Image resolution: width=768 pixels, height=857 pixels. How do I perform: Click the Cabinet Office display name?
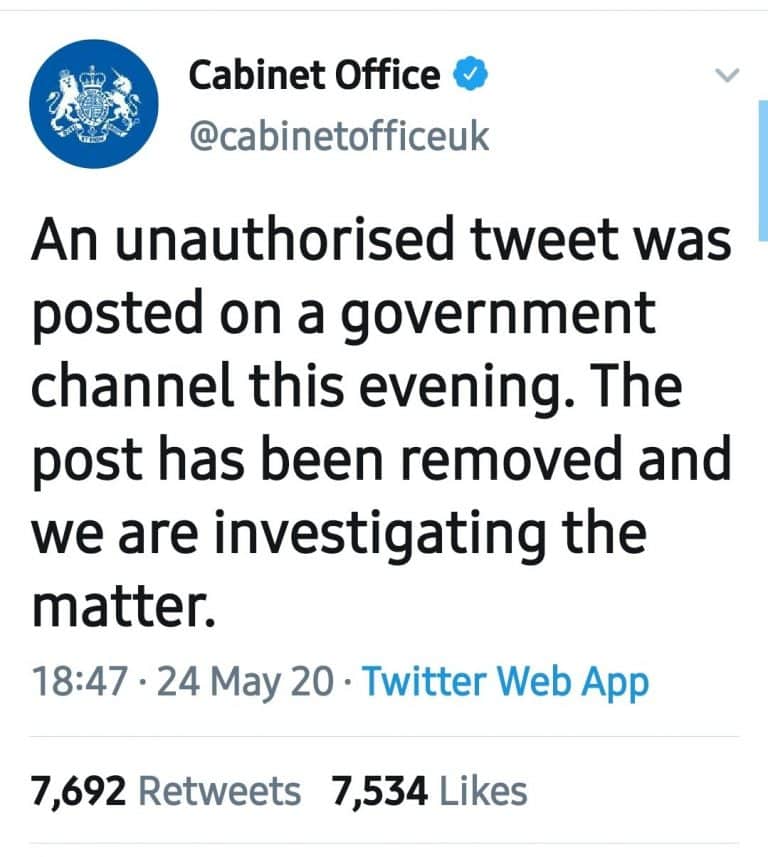click(313, 73)
